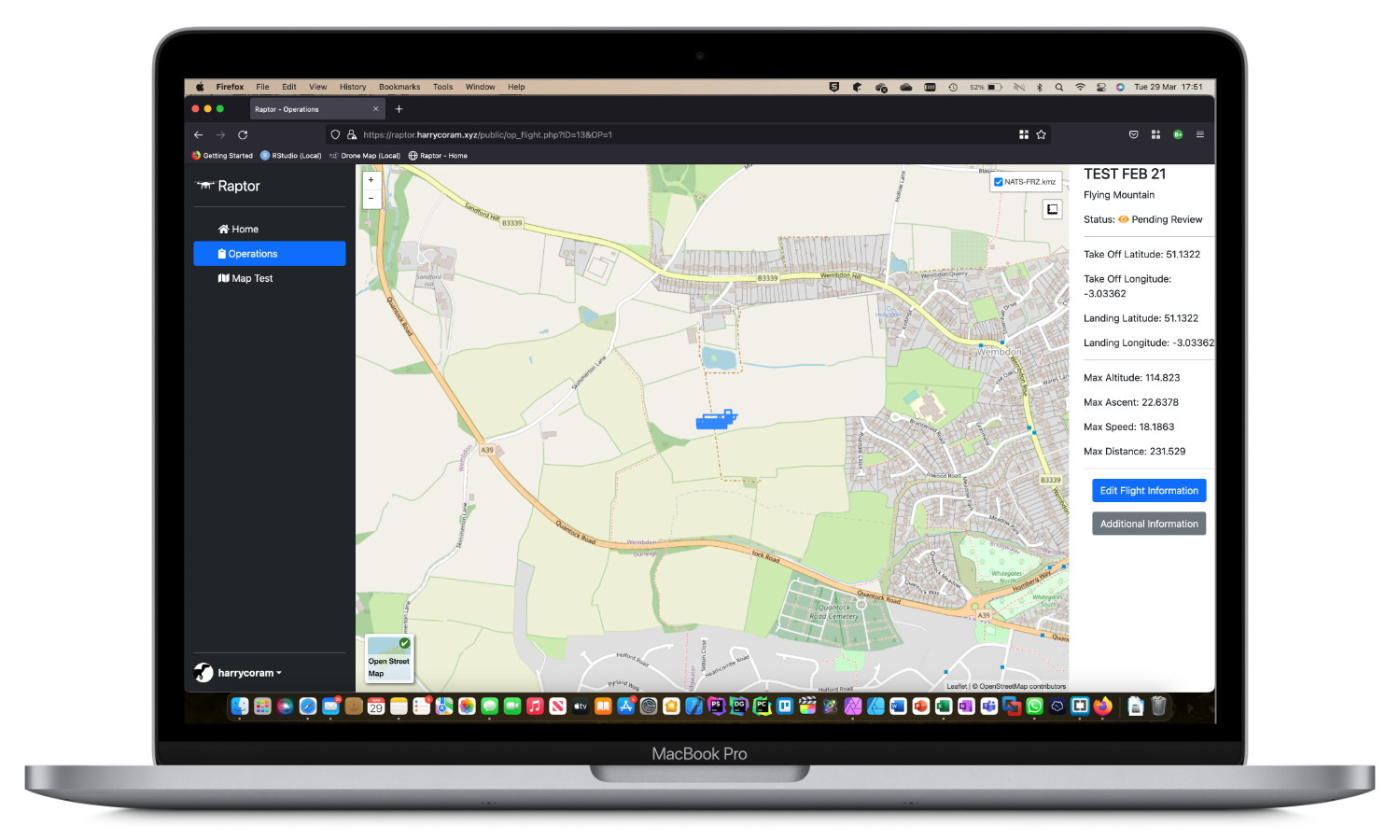
Task: Bookmark this page with the star icon
Action: (1042, 135)
